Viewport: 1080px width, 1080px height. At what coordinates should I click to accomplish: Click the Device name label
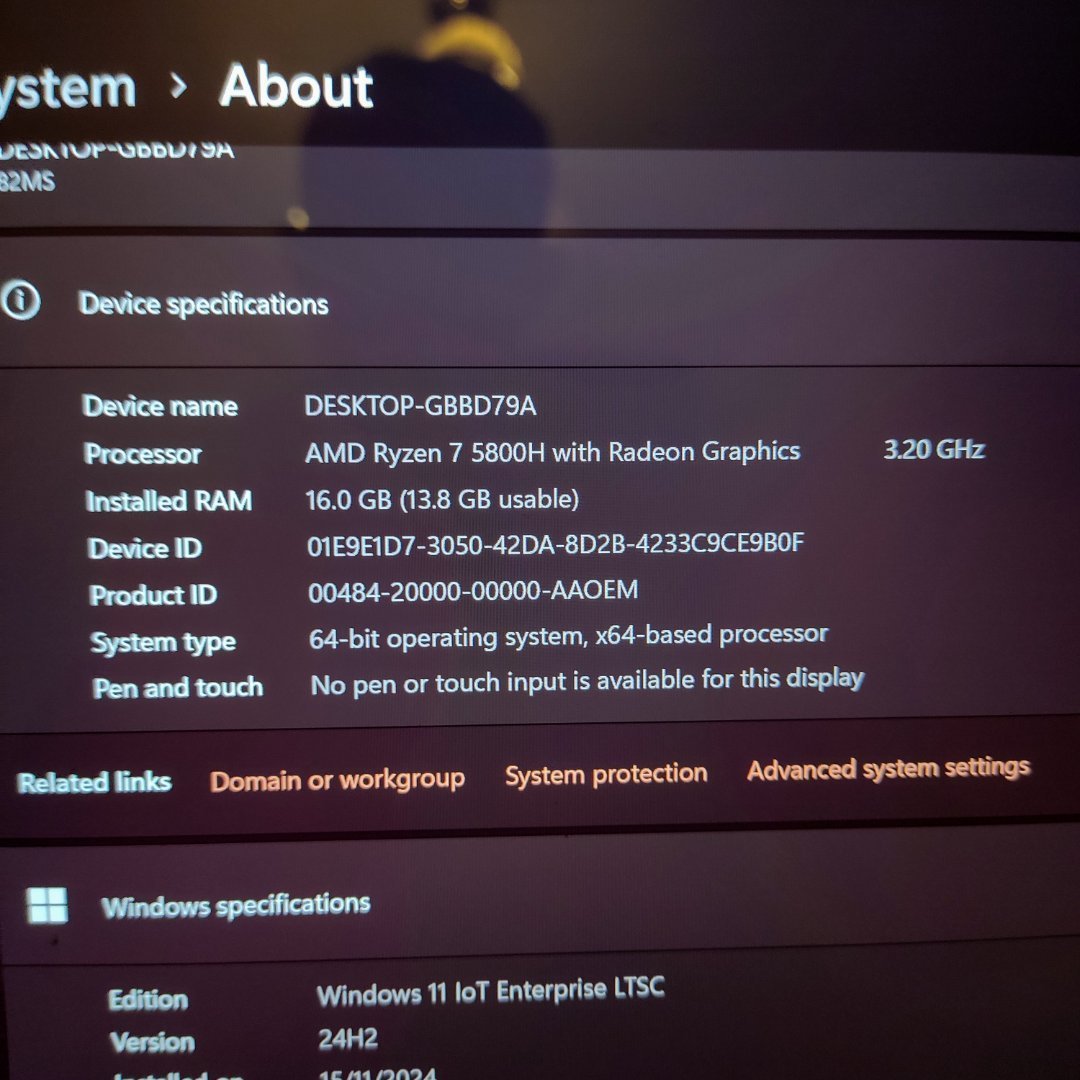[160, 406]
